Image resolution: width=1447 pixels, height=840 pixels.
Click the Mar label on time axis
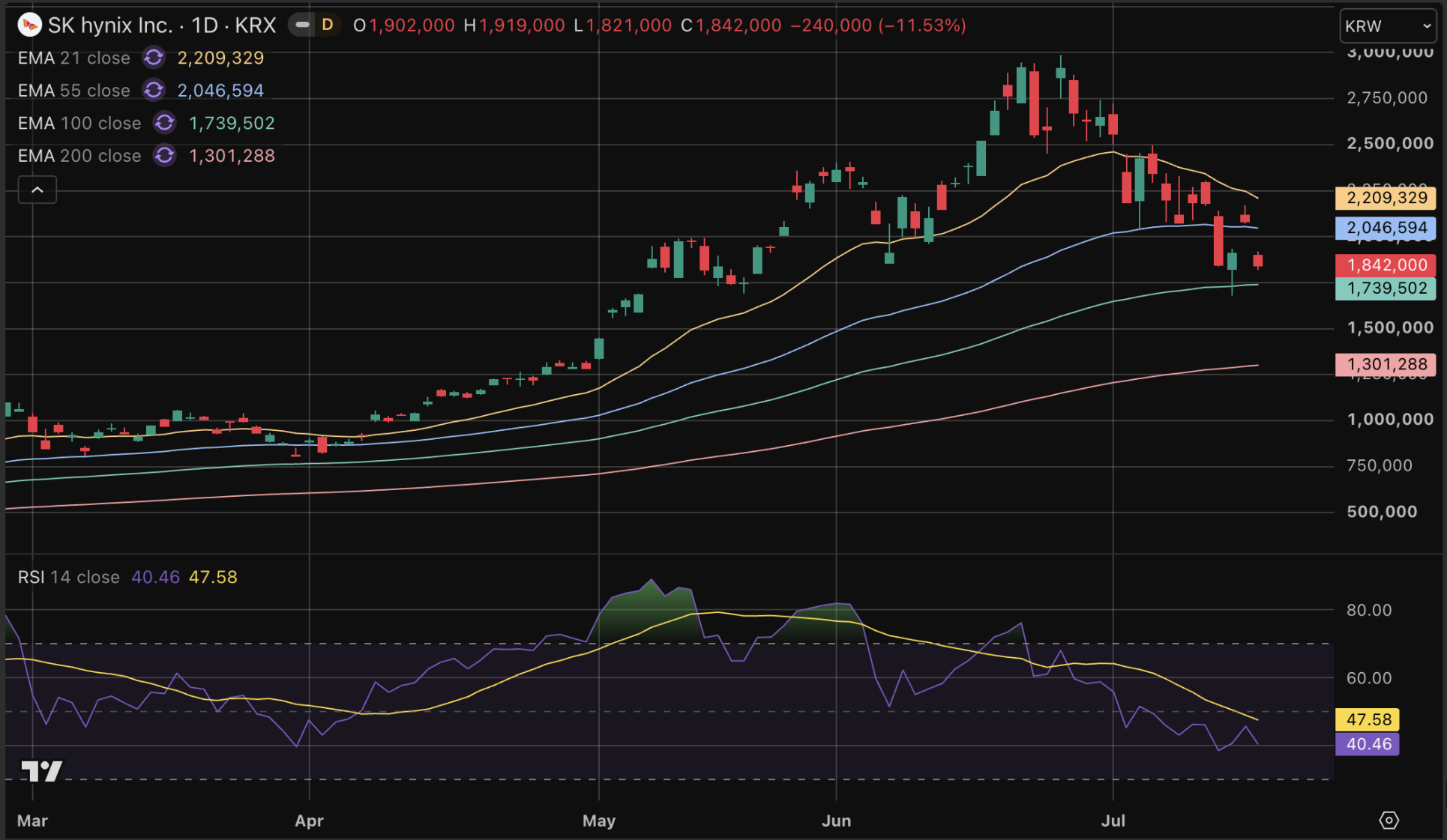point(32,821)
